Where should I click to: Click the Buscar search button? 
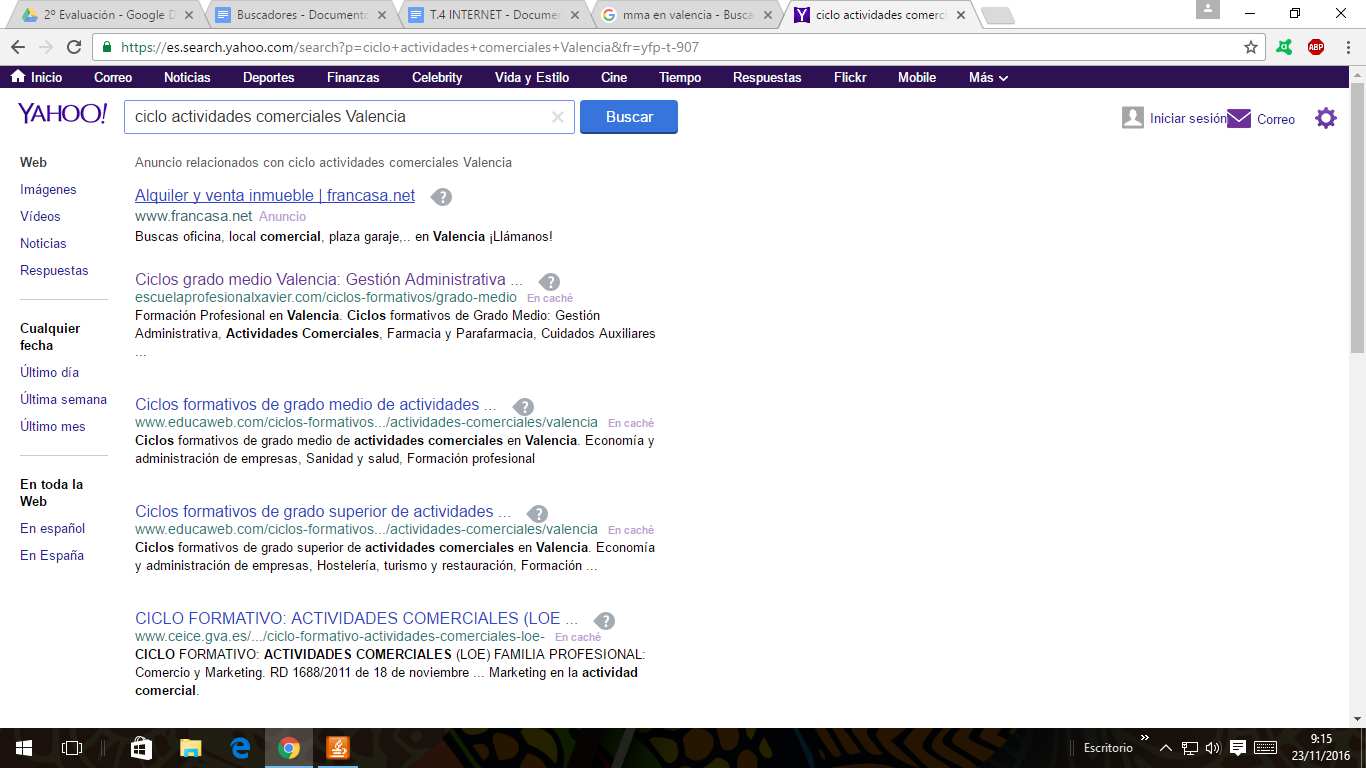629,117
